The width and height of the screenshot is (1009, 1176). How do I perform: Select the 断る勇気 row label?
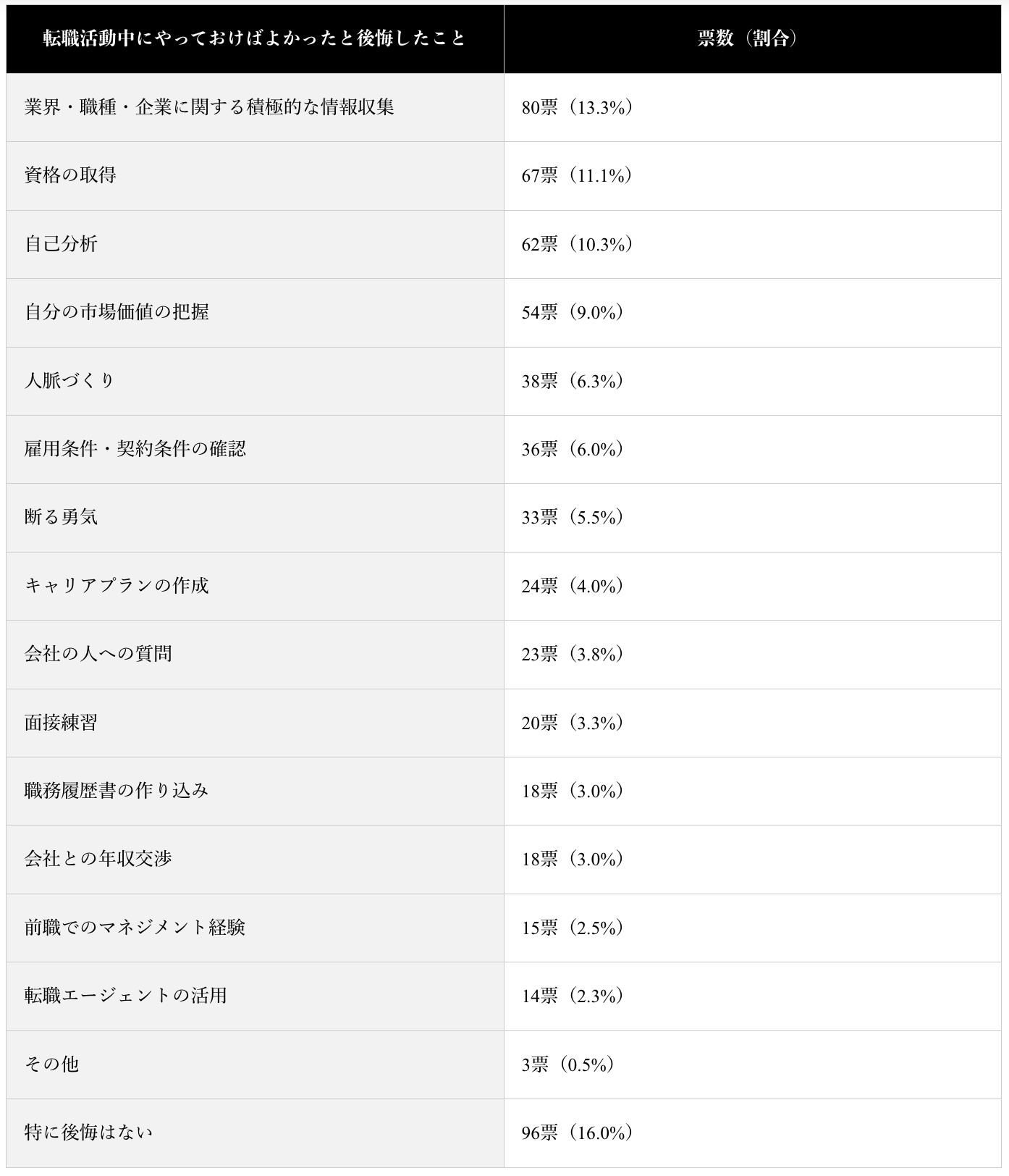coord(61,517)
